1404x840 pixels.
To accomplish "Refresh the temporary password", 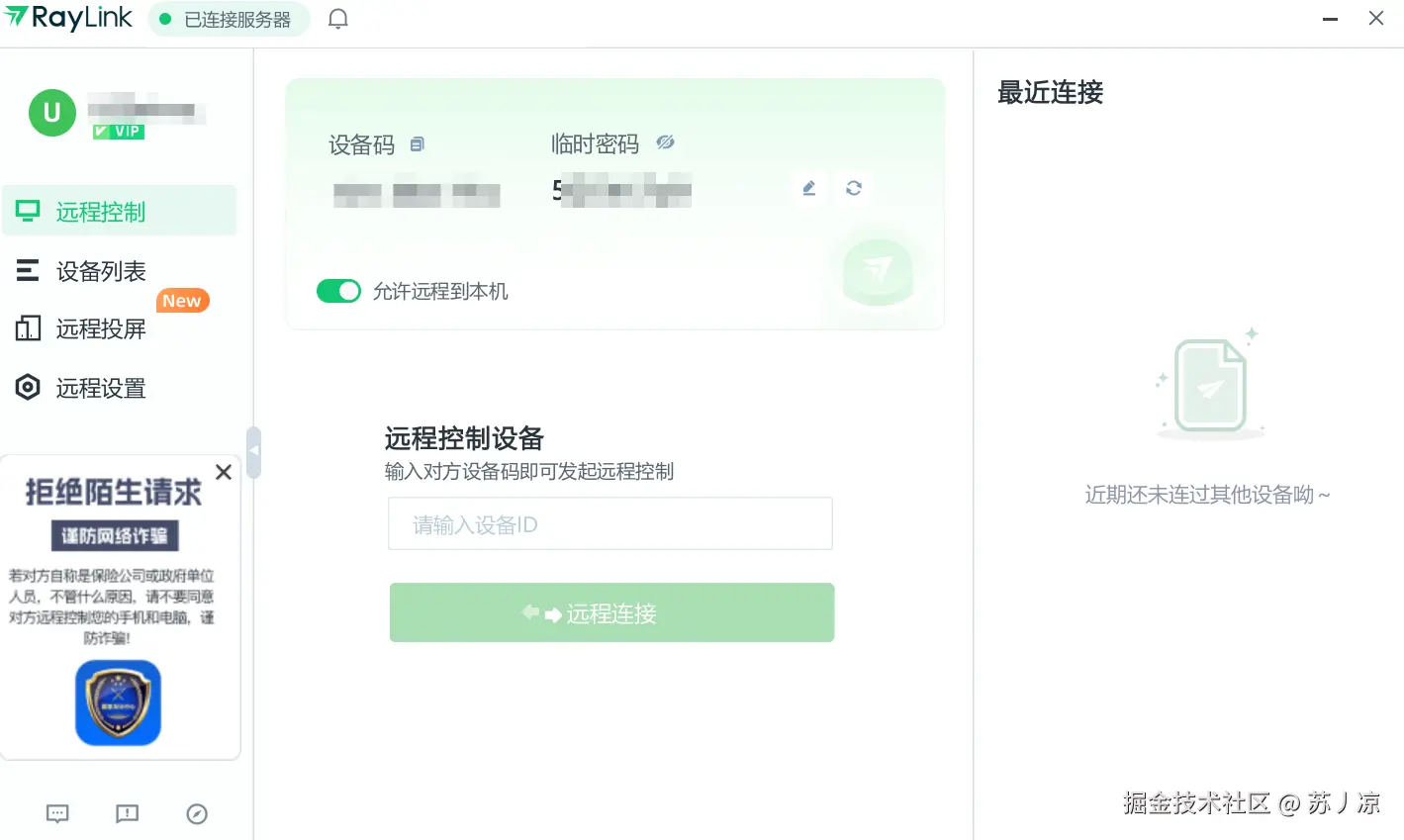I will click(854, 188).
